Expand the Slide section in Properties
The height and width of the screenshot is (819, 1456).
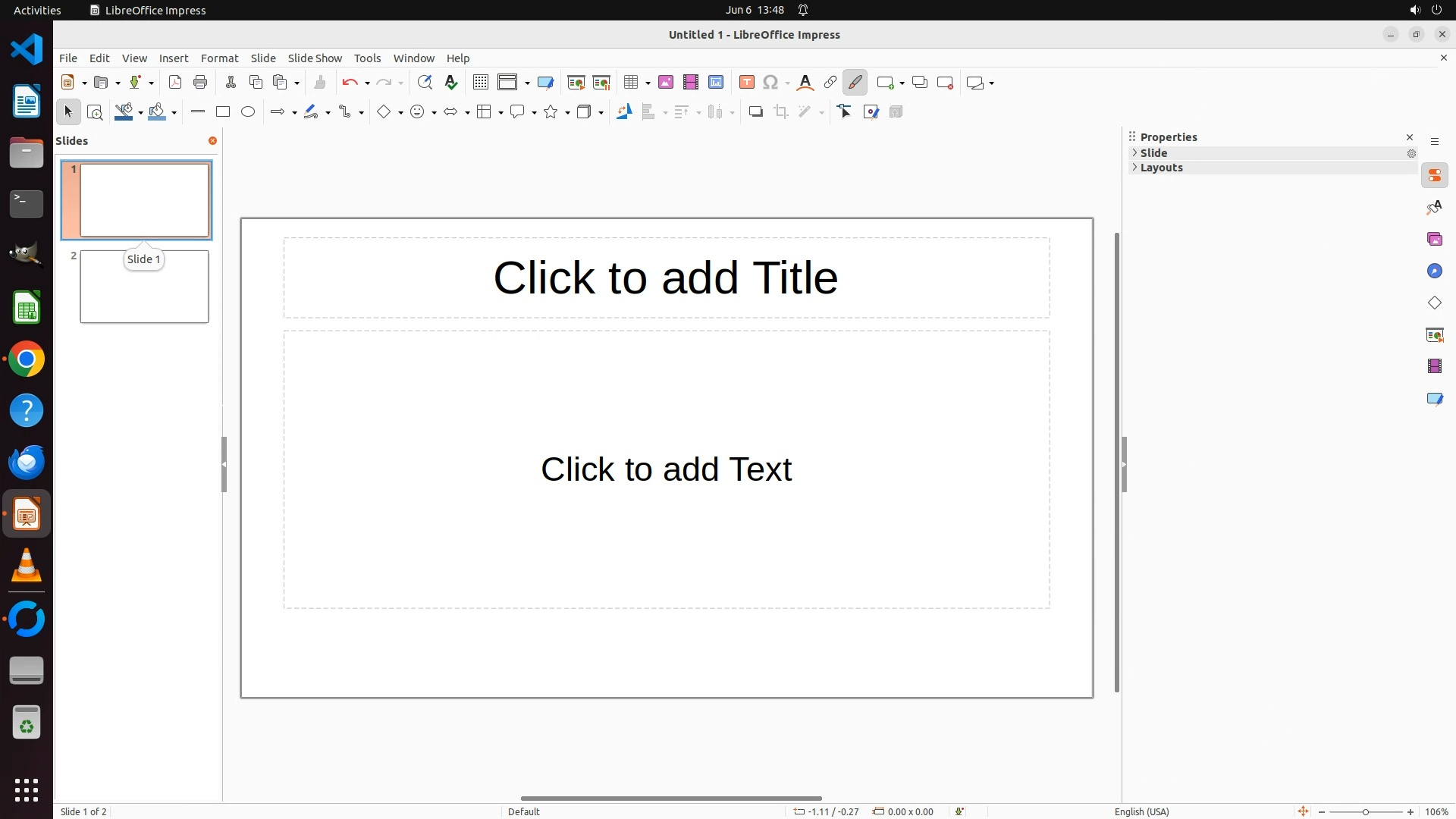[x=1153, y=153]
